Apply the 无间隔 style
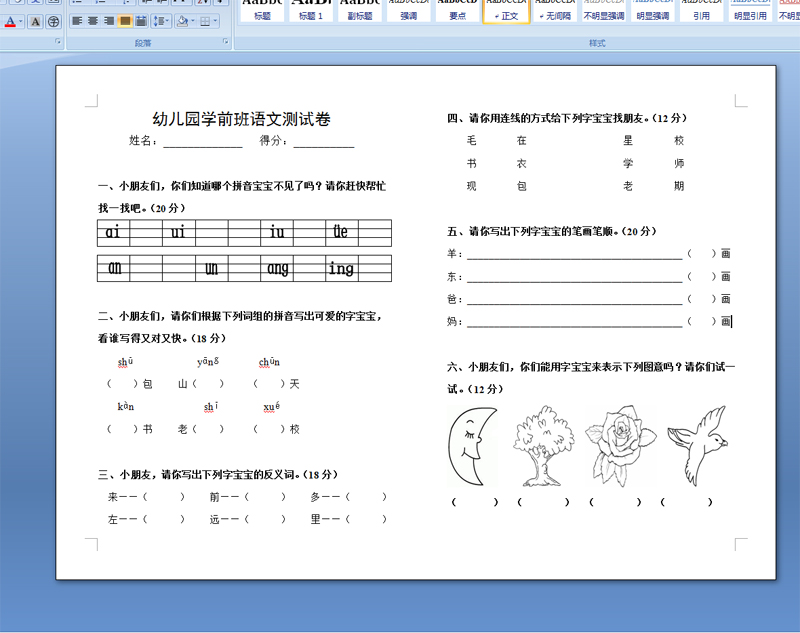 click(x=556, y=11)
